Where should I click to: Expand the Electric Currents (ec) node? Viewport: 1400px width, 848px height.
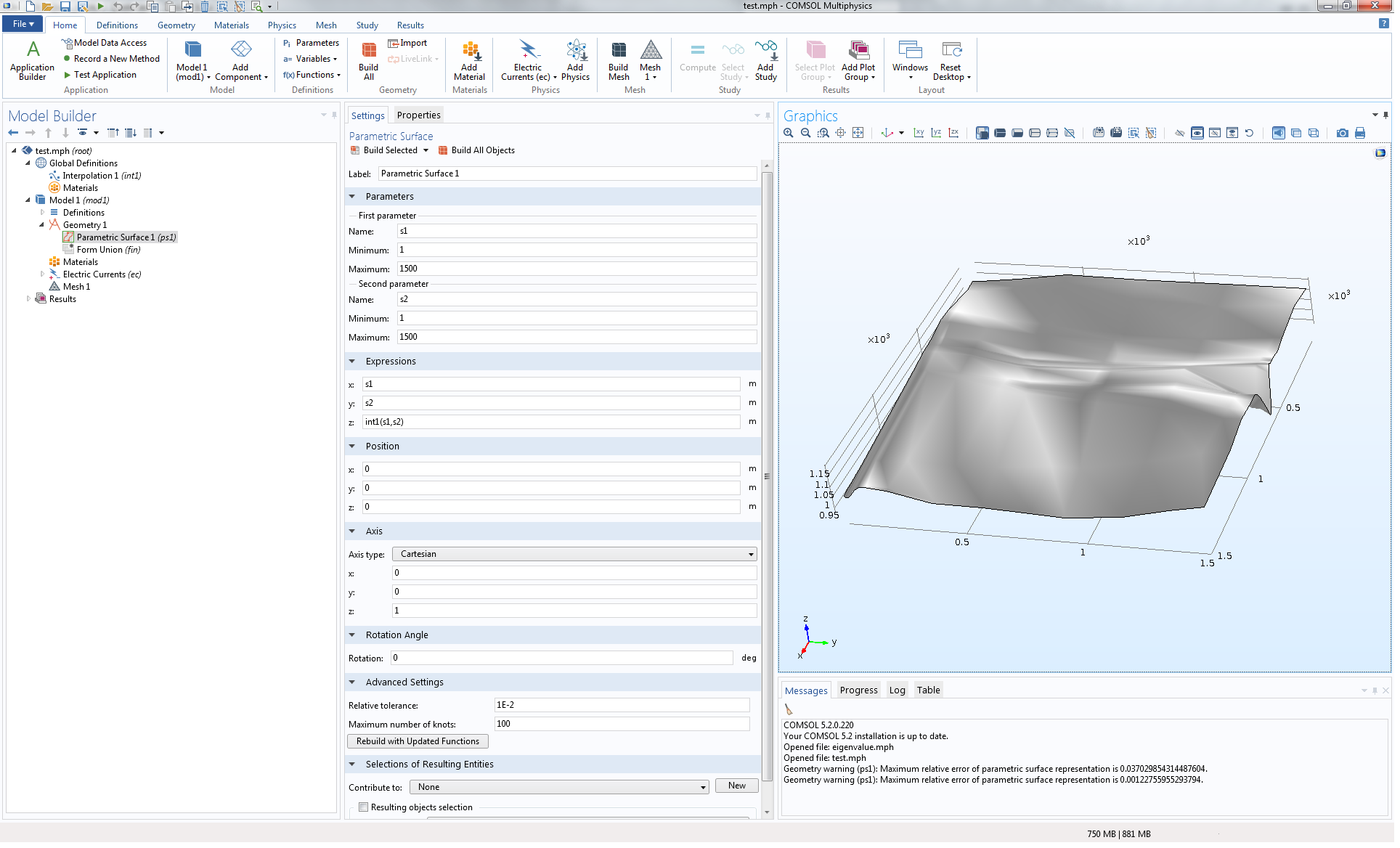(x=42, y=274)
